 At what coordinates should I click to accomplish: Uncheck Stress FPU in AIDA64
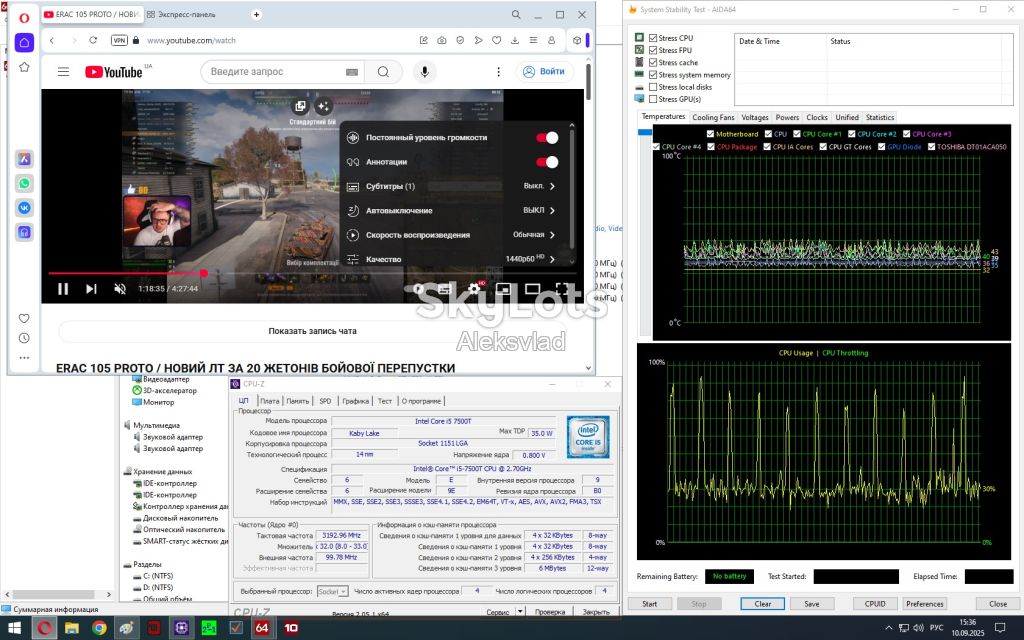coord(653,50)
